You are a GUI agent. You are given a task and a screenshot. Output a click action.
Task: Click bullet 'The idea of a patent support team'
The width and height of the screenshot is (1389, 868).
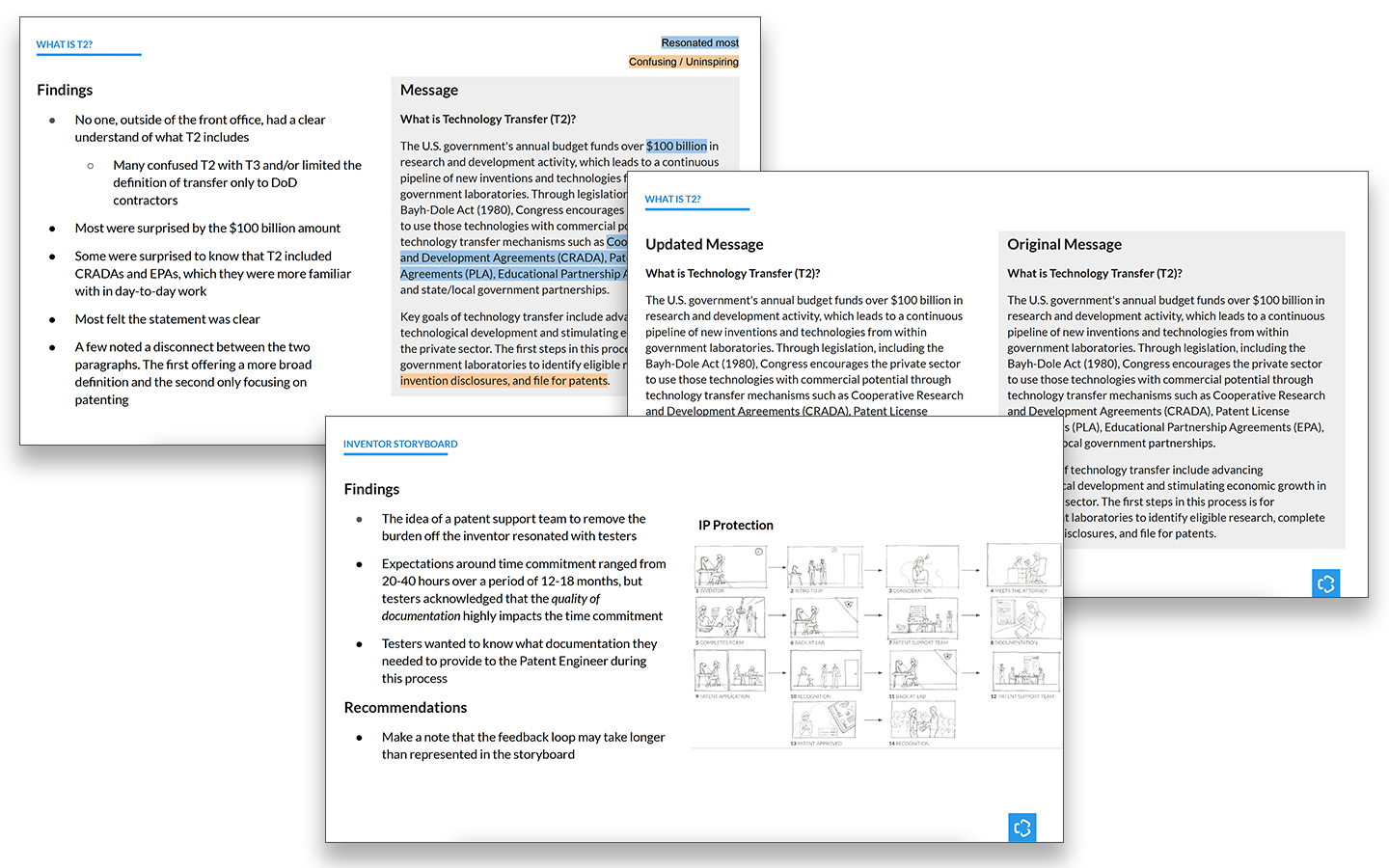click(x=513, y=528)
